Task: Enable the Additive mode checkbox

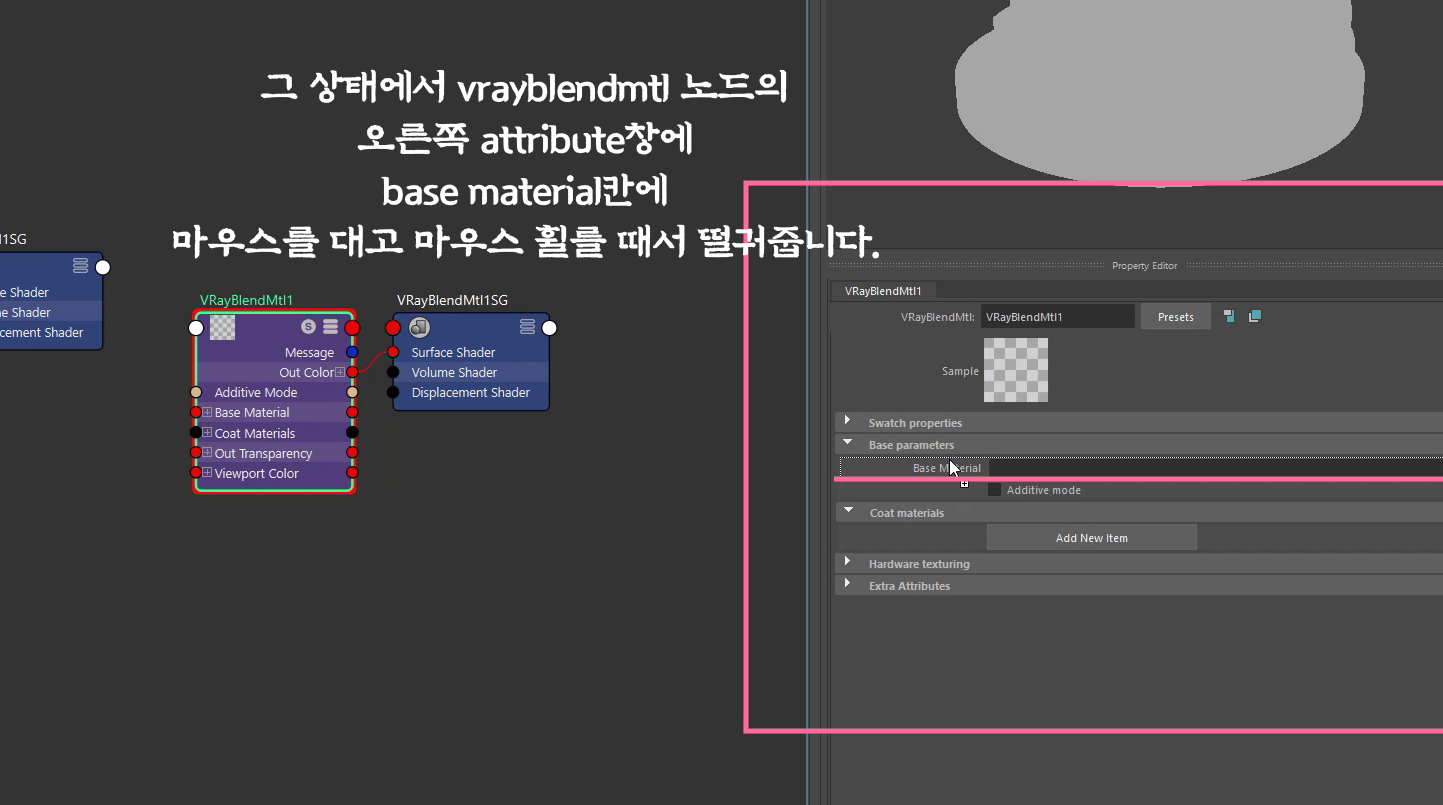Action: tap(994, 490)
